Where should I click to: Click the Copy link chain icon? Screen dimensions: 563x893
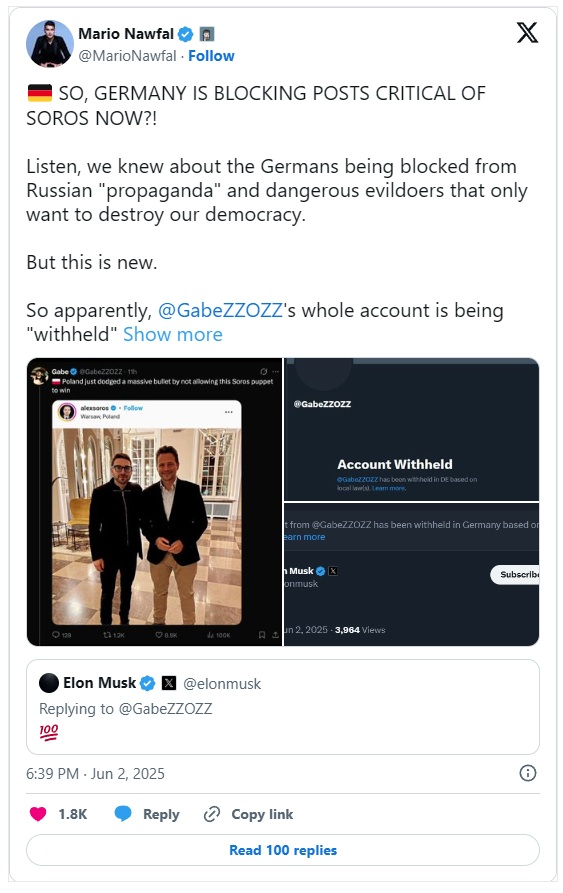coord(212,814)
